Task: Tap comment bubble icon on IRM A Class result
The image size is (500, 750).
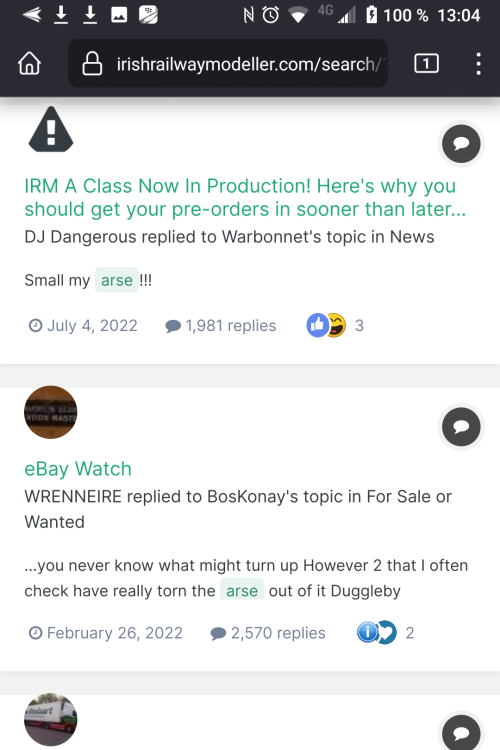Action: click(461, 144)
